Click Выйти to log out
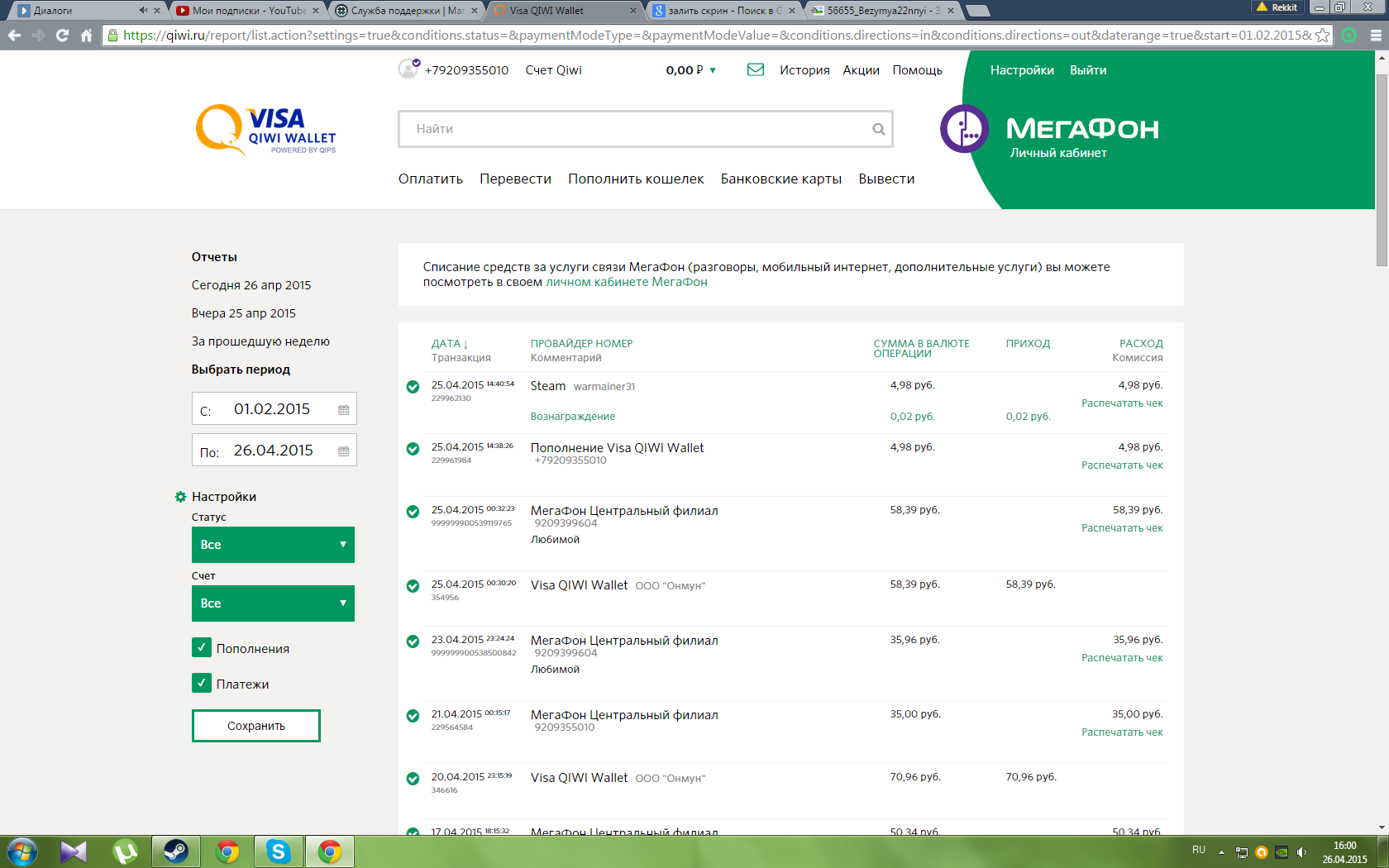Screen dimensions: 1389x868 point(1088,70)
